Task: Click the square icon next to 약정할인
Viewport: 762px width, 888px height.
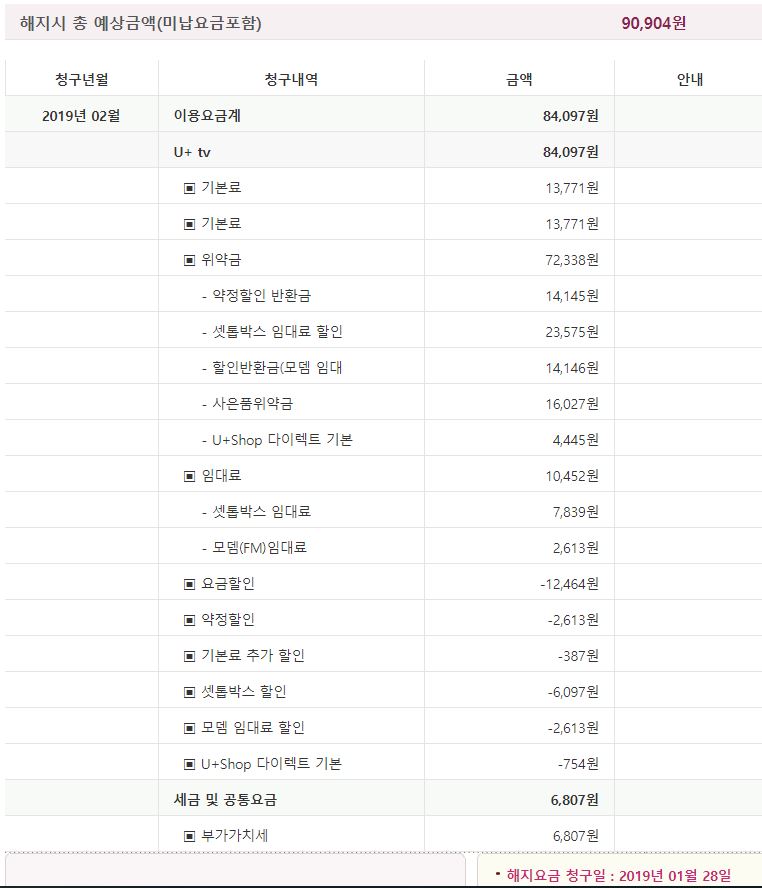Action: click(189, 620)
